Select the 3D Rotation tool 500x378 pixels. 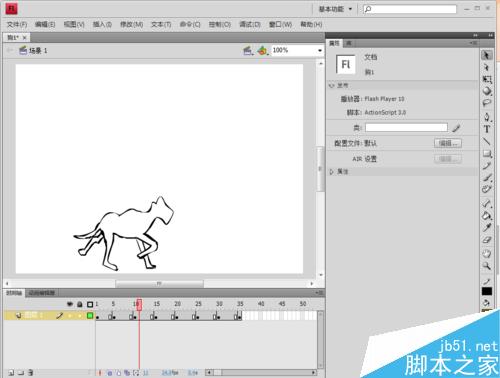click(487, 91)
